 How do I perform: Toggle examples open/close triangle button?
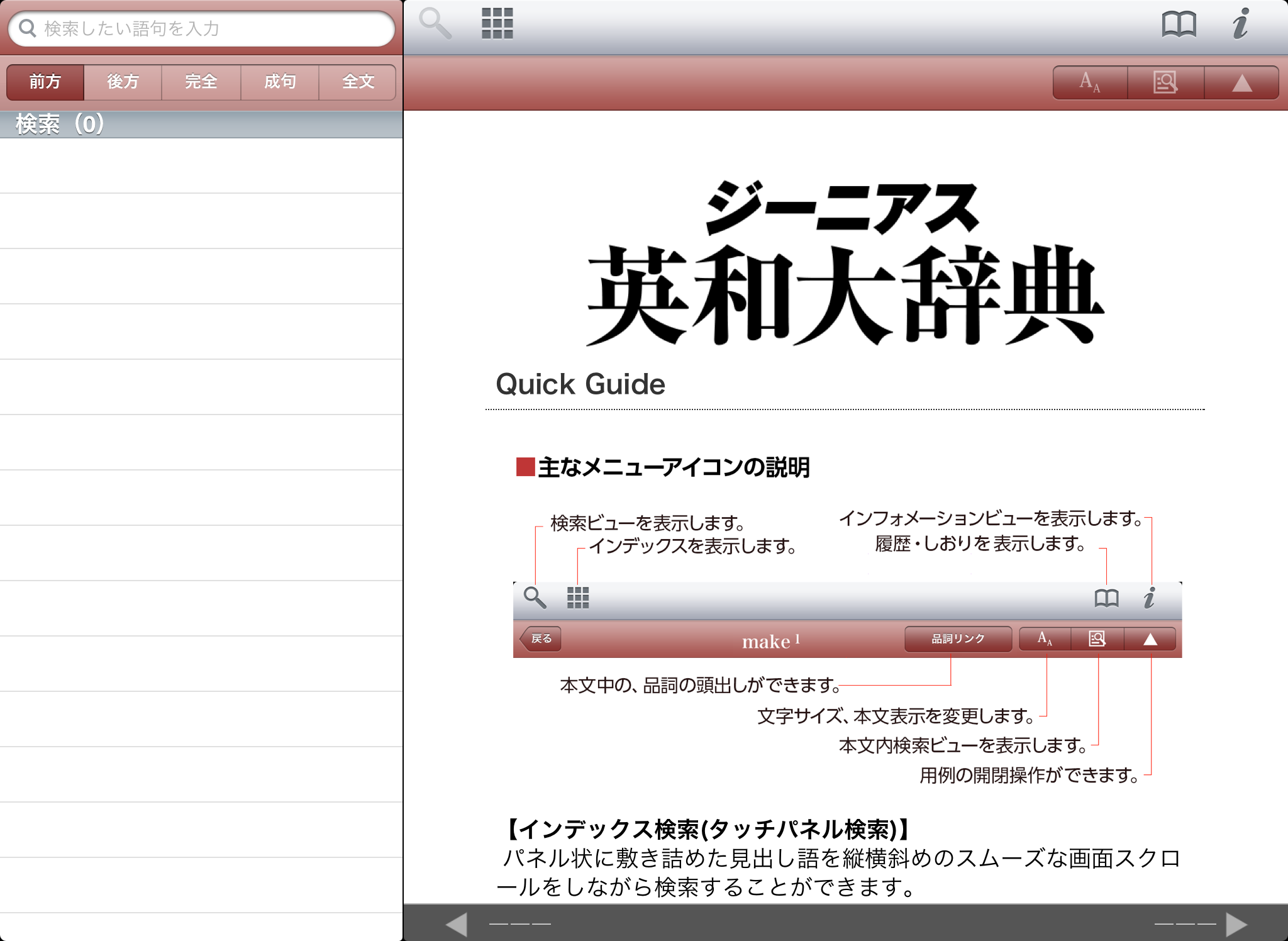(x=1241, y=82)
